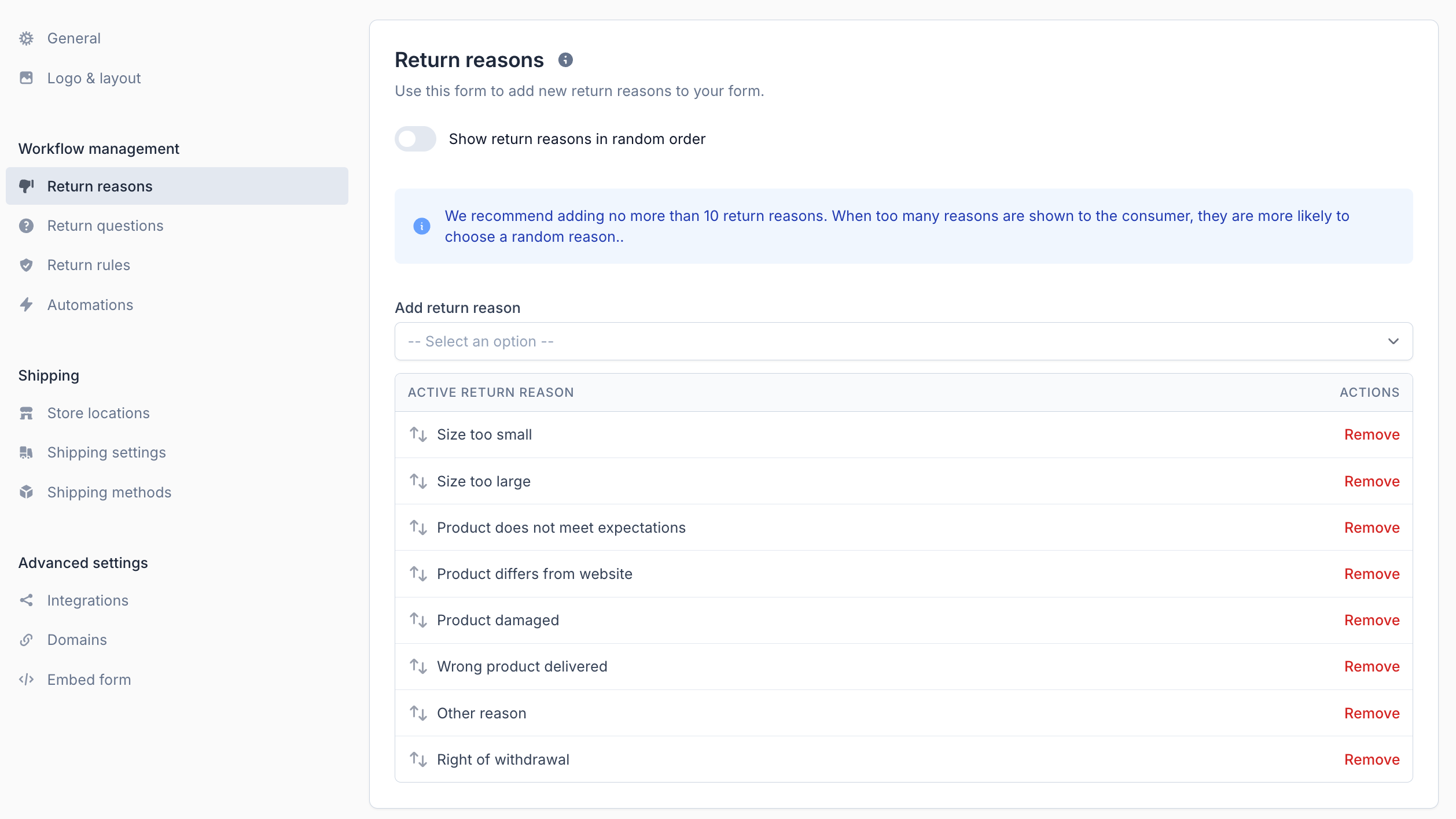Click the chevron arrow of reason selector

[1393, 341]
